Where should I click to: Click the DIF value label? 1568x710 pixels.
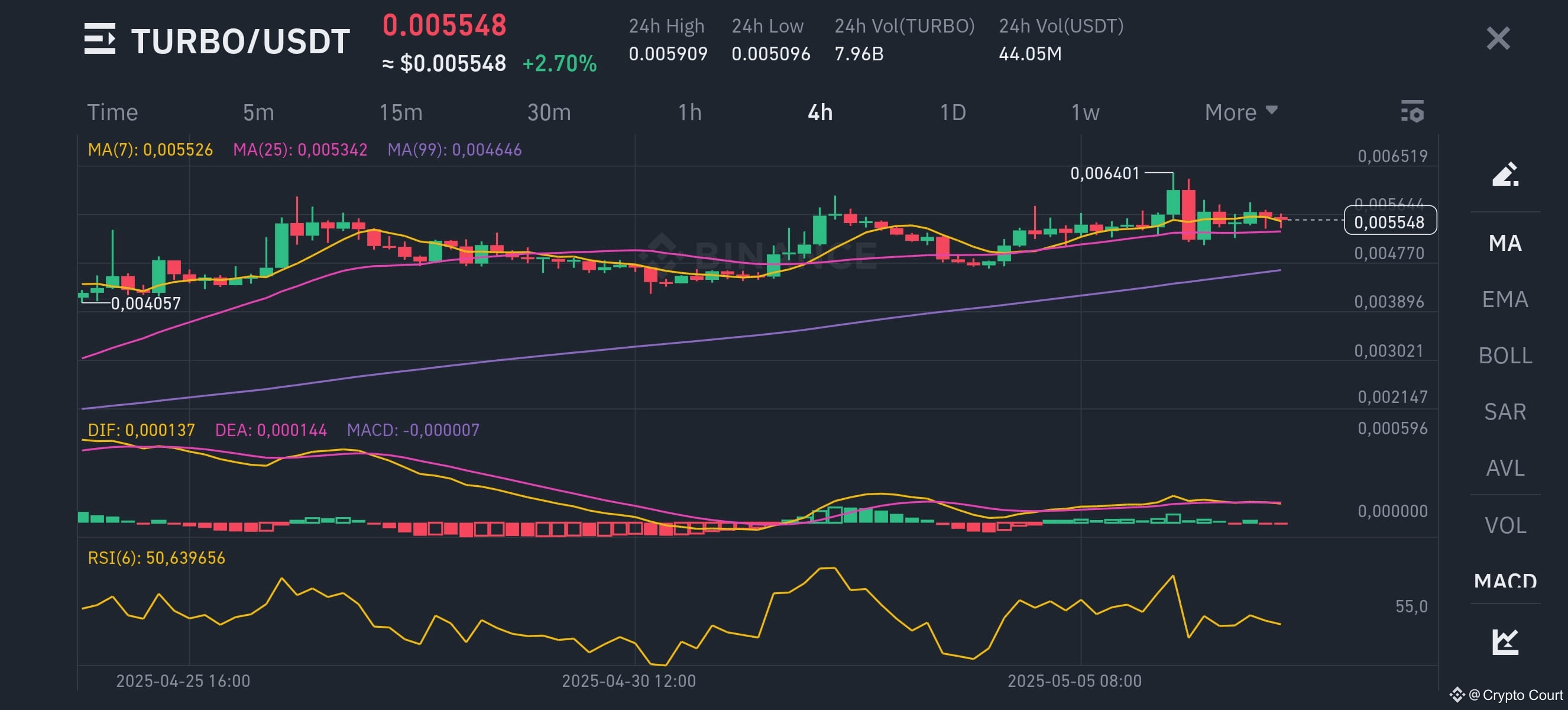[141, 431]
